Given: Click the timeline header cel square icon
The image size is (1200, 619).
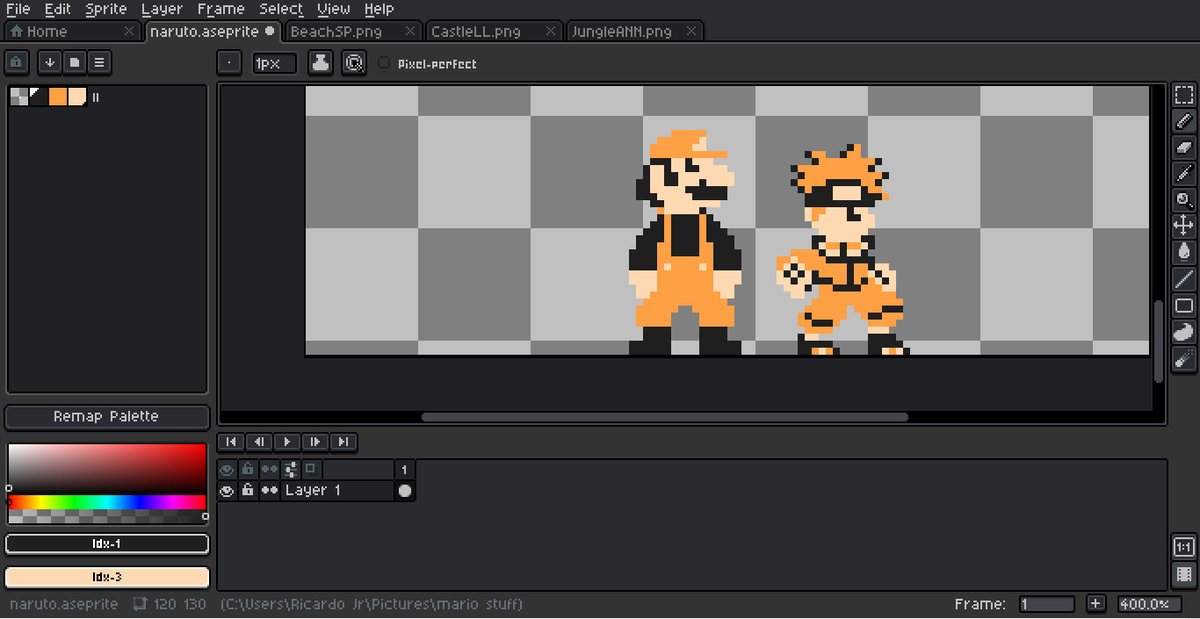Looking at the screenshot, I should 310,469.
